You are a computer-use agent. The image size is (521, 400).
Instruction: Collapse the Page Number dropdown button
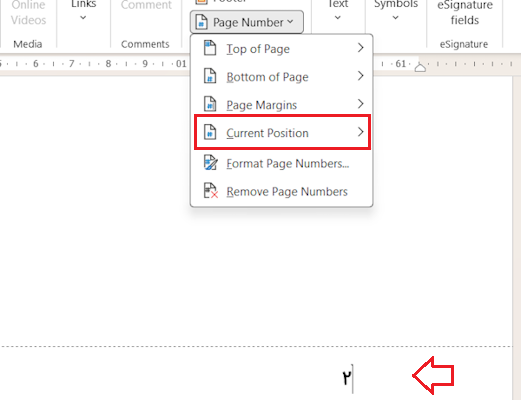tap(247, 22)
